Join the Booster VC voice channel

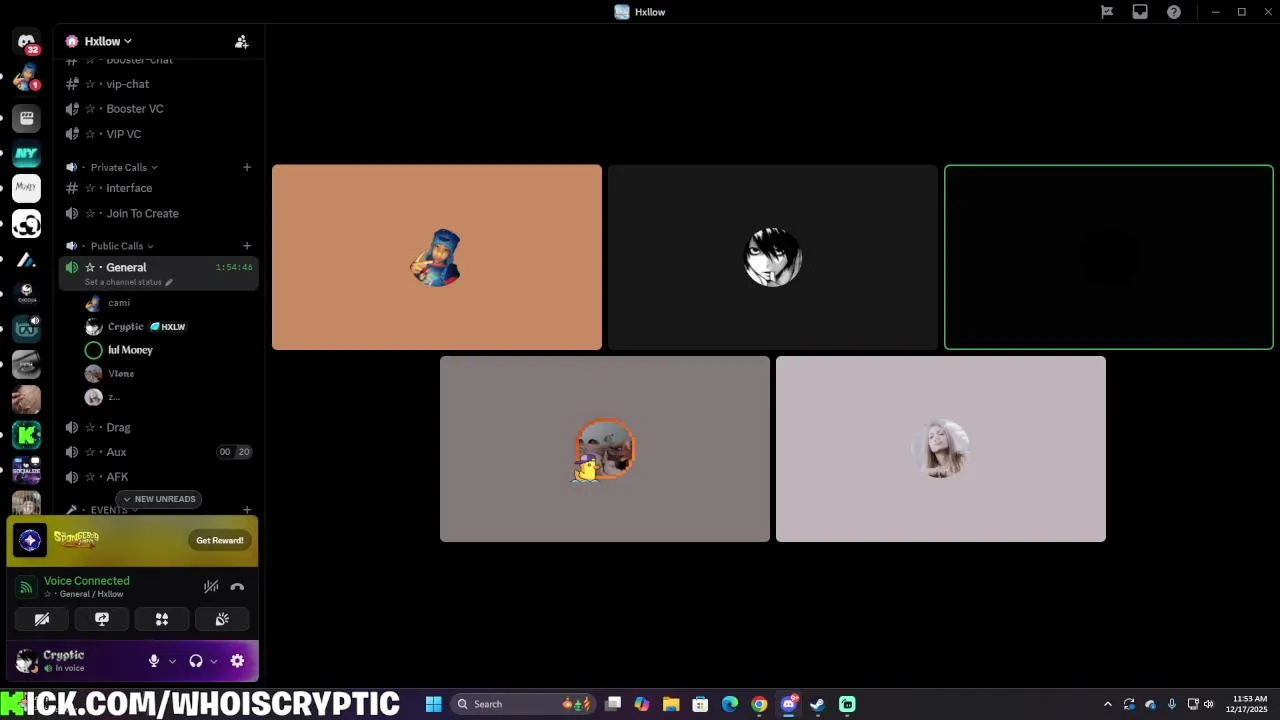(x=159, y=109)
